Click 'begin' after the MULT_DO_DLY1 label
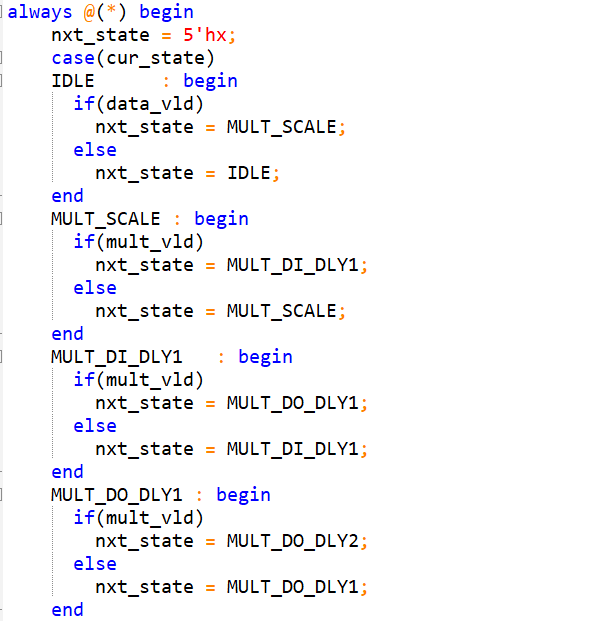Image resolution: width=591 pixels, height=621 pixels. (243, 495)
